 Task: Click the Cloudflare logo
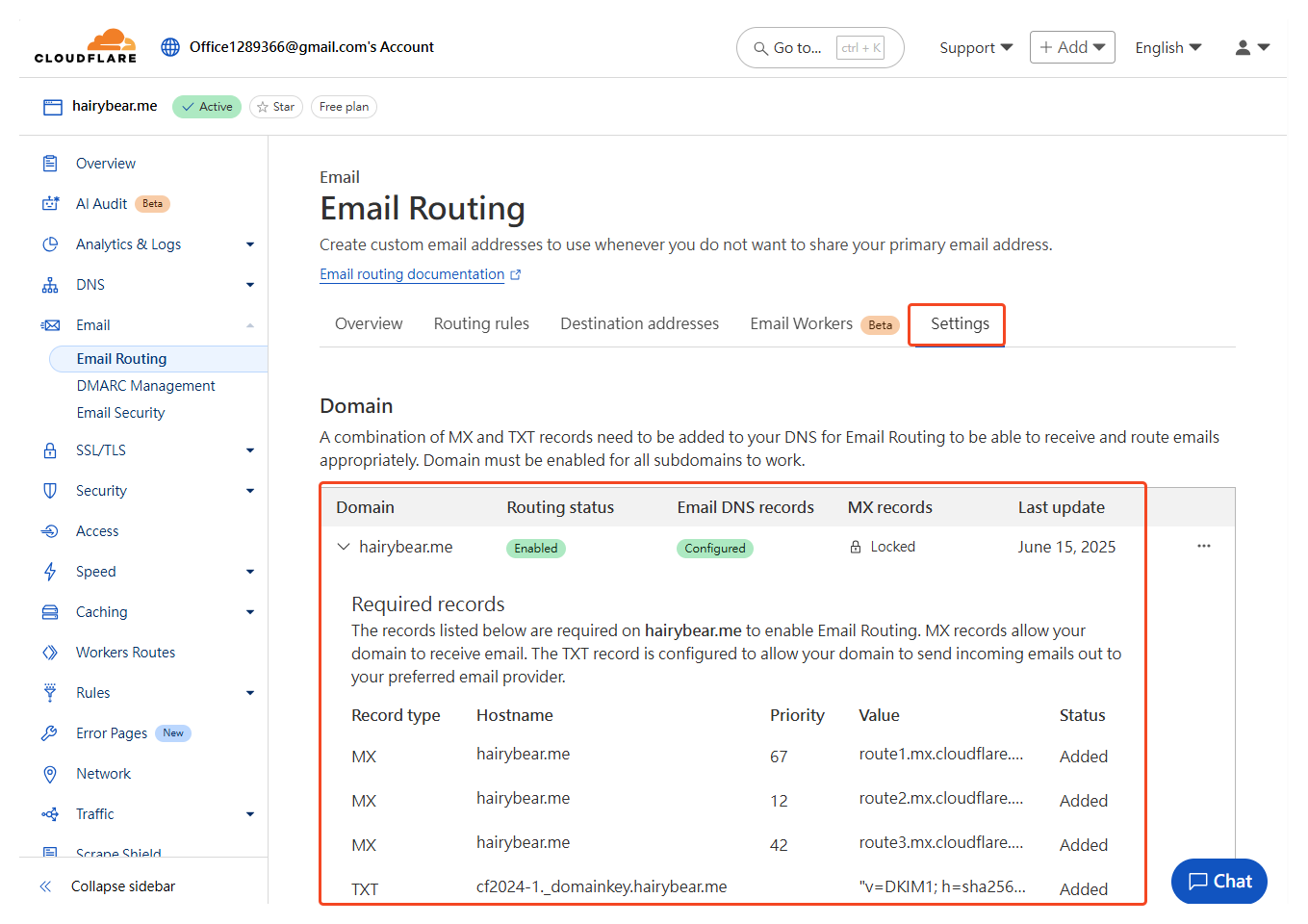85,44
